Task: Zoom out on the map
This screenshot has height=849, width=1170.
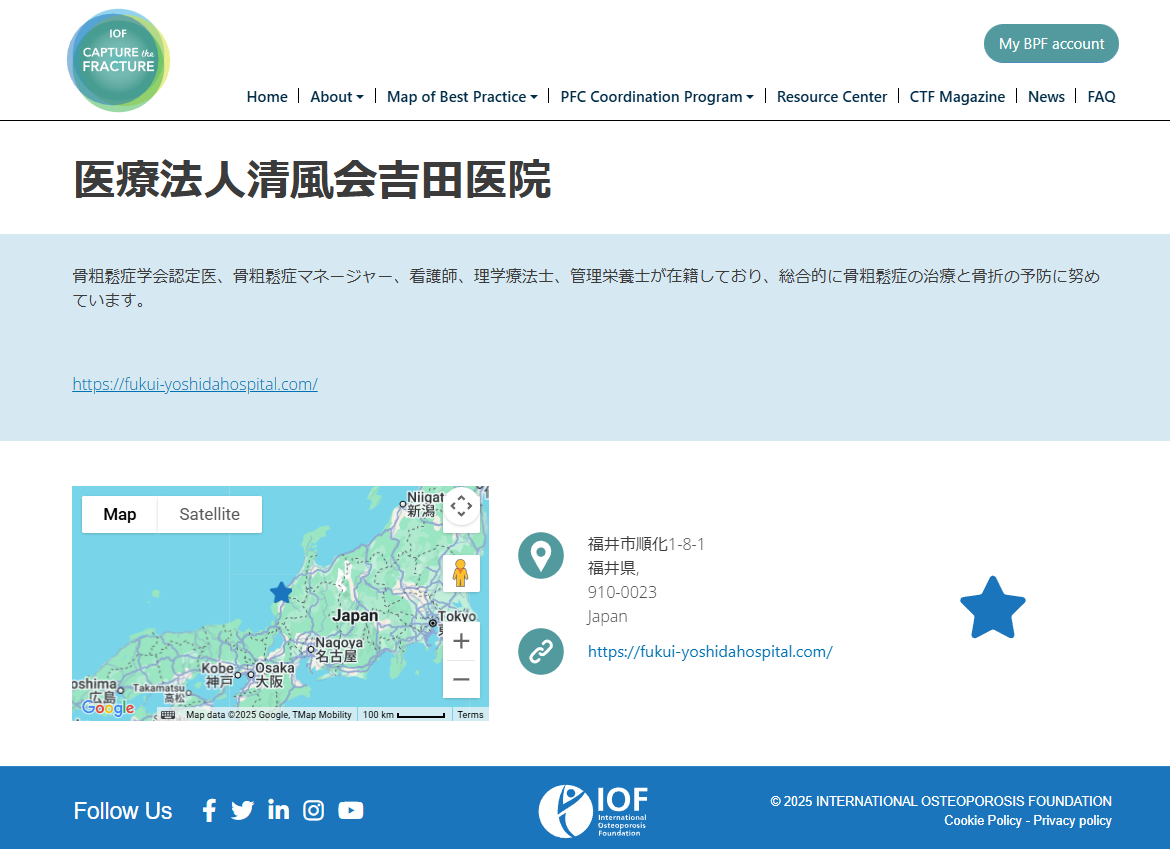Action: [x=461, y=680]
